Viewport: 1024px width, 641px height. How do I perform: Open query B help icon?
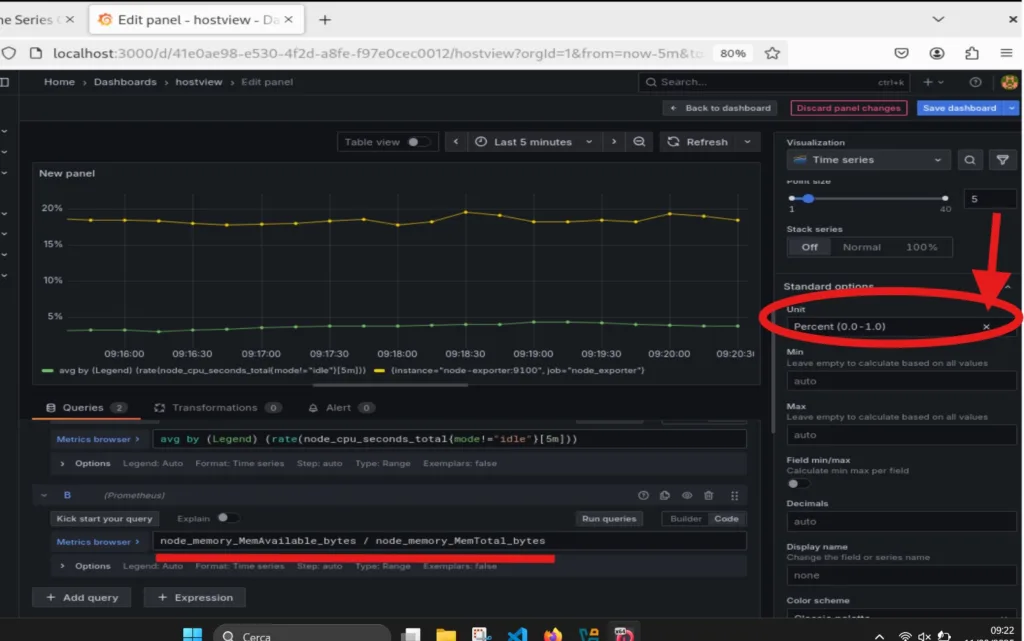tap(644, 495)
